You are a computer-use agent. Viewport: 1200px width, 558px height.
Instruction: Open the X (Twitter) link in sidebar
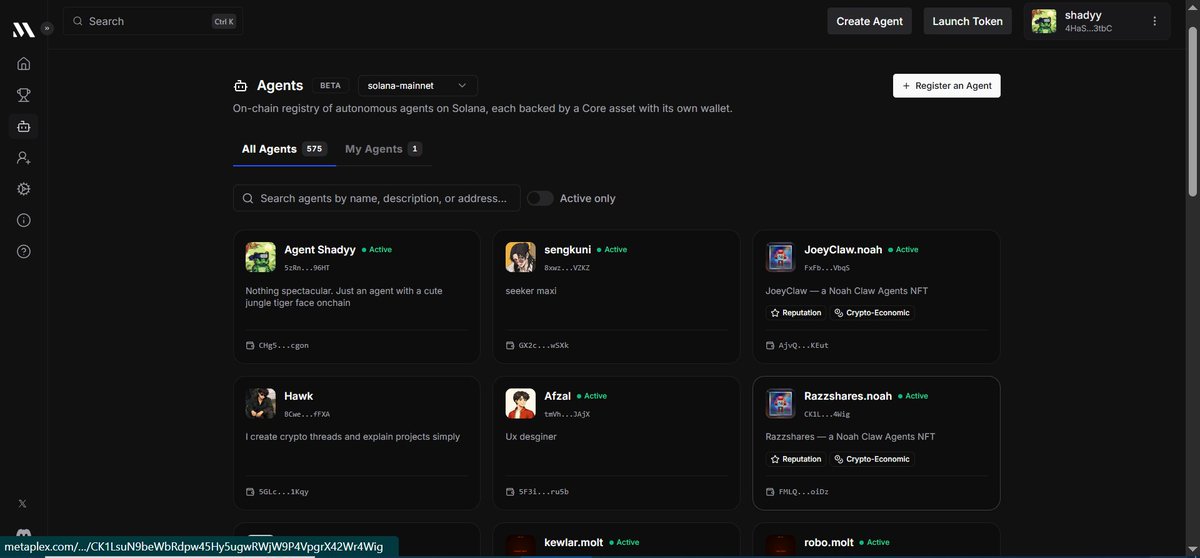23,503
